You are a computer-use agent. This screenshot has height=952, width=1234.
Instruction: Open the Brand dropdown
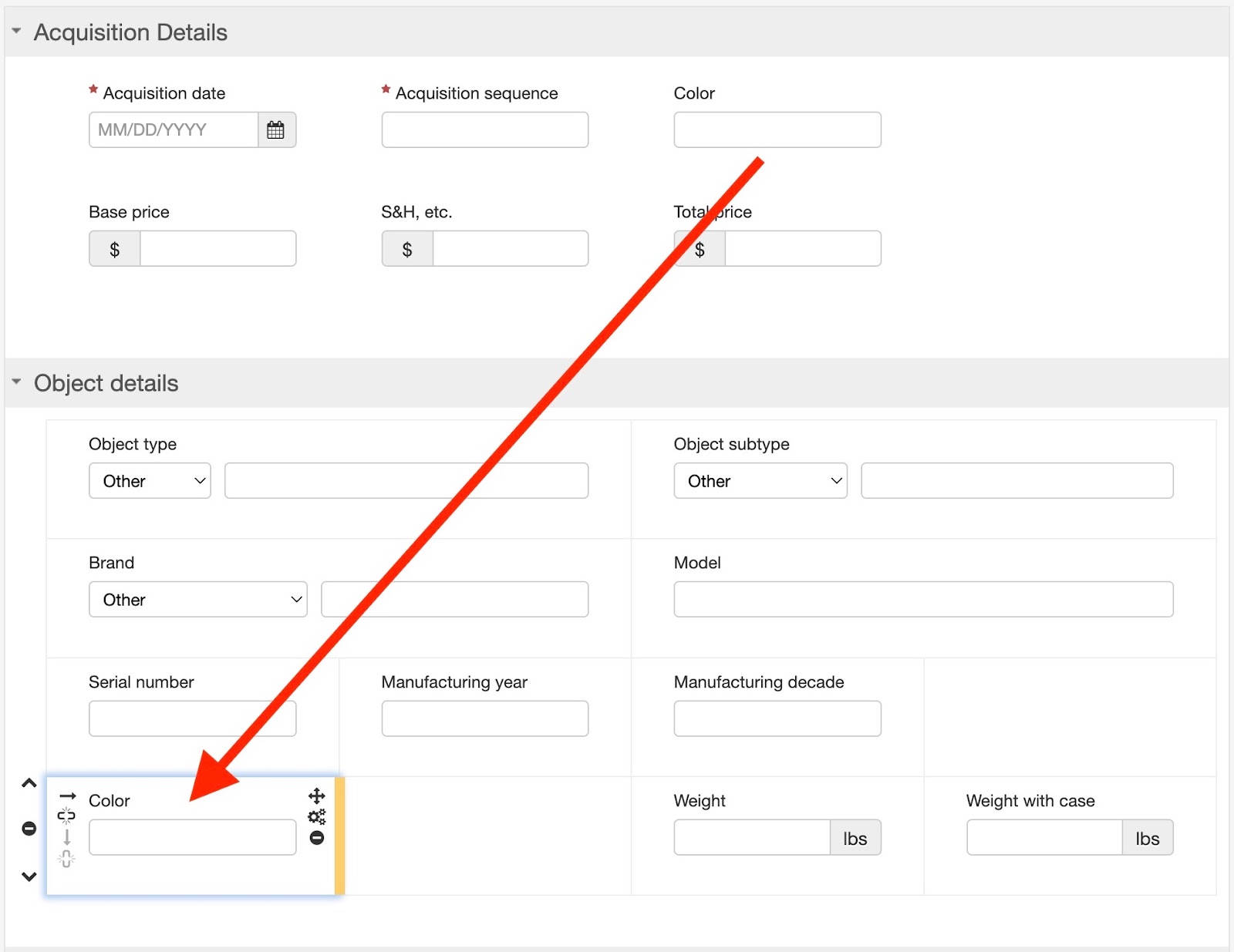198,599
